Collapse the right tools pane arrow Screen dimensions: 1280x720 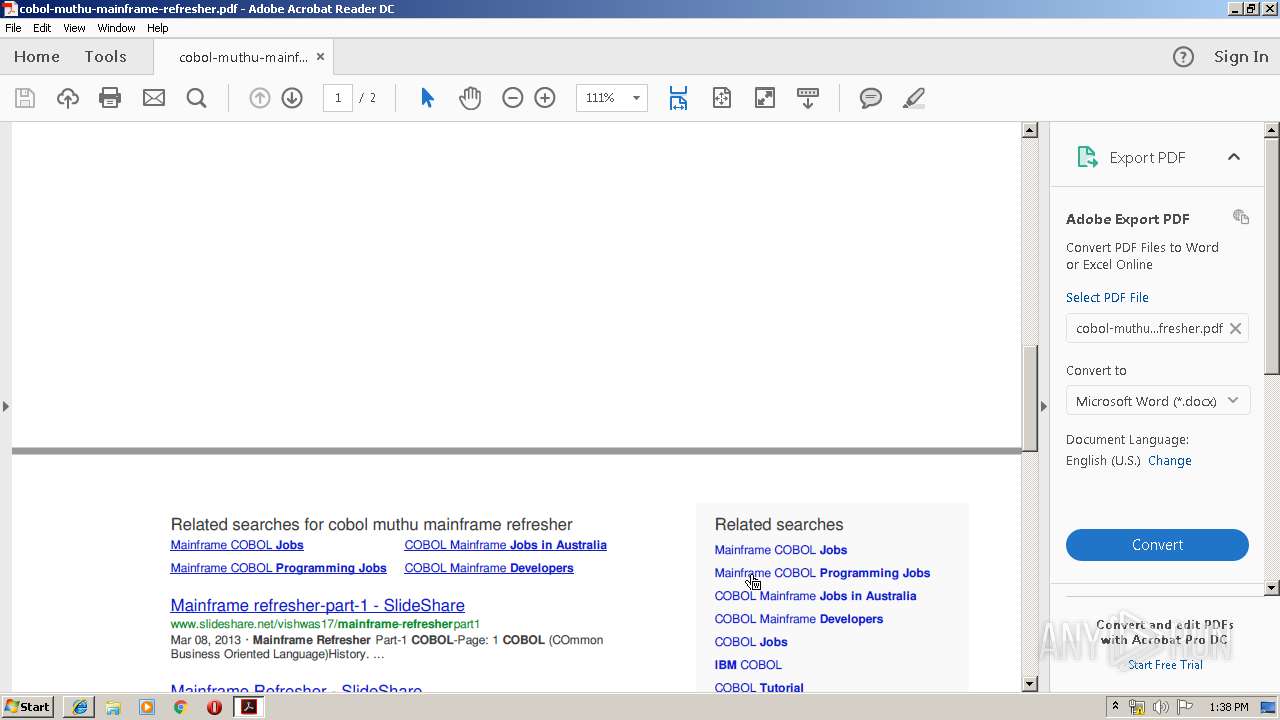1044,406
